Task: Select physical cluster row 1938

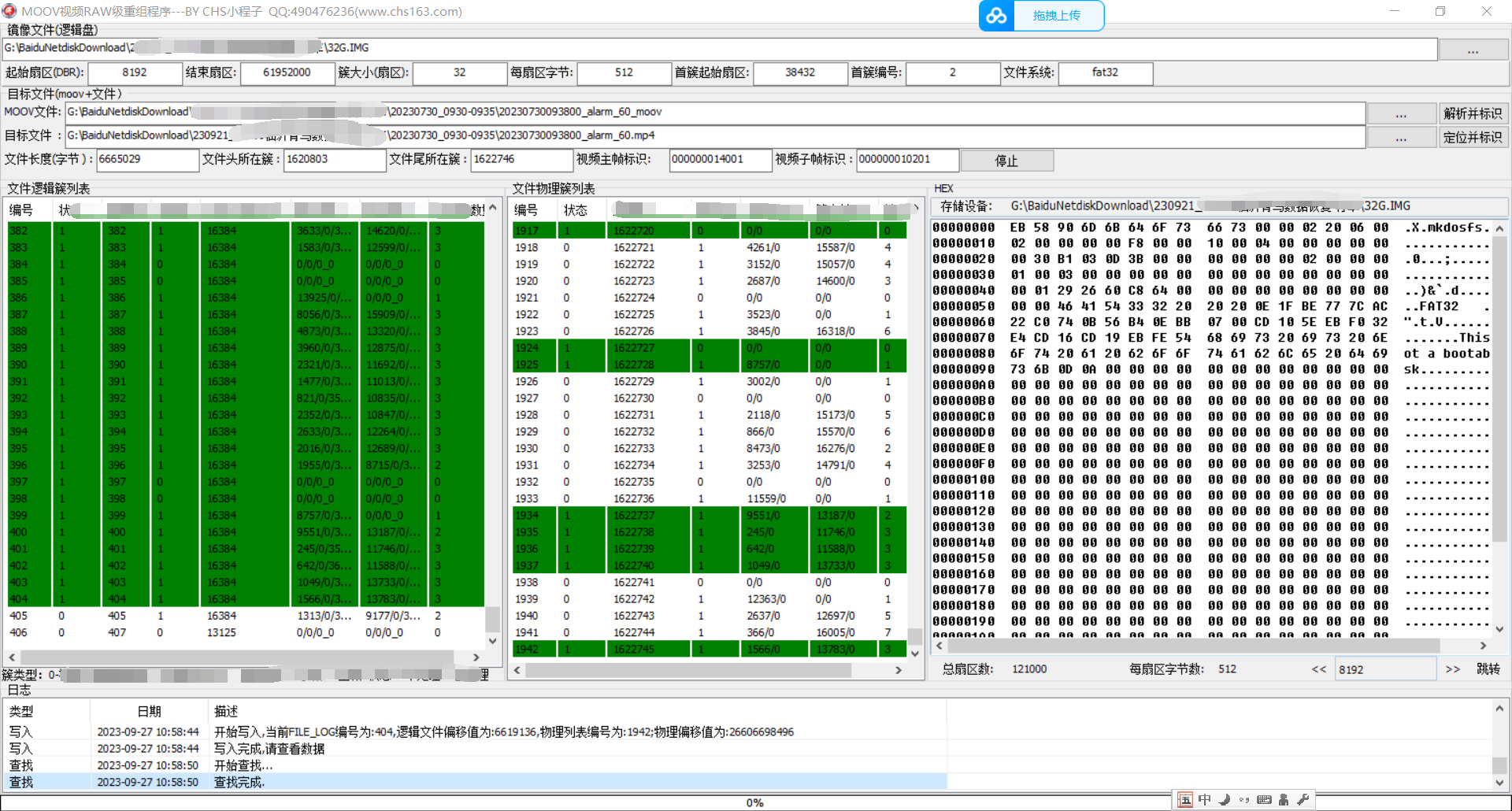Action: 710,583
